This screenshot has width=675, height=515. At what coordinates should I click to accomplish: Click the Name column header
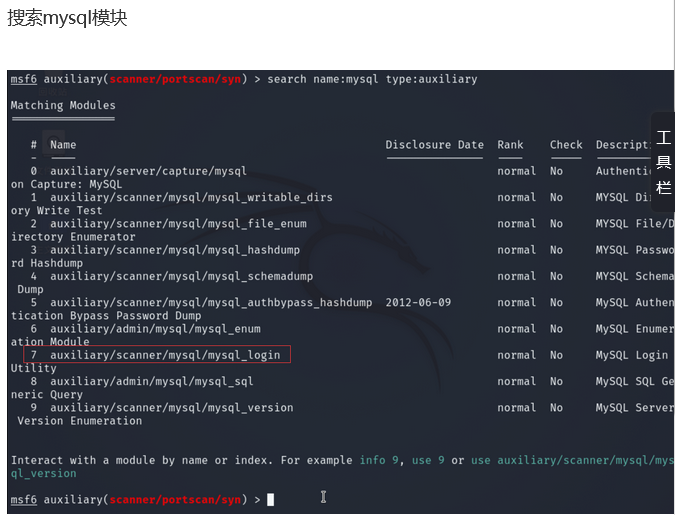coord(63,145)
